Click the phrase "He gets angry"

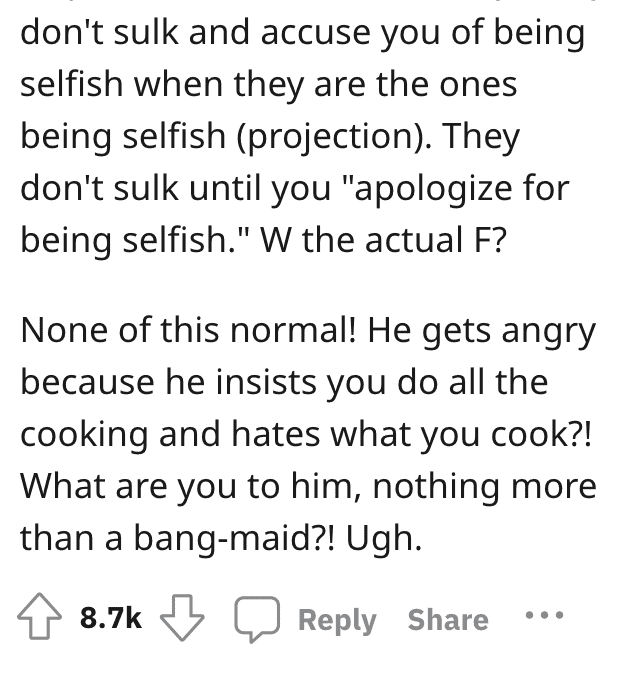pyautogui.click(x=482, y=332)
